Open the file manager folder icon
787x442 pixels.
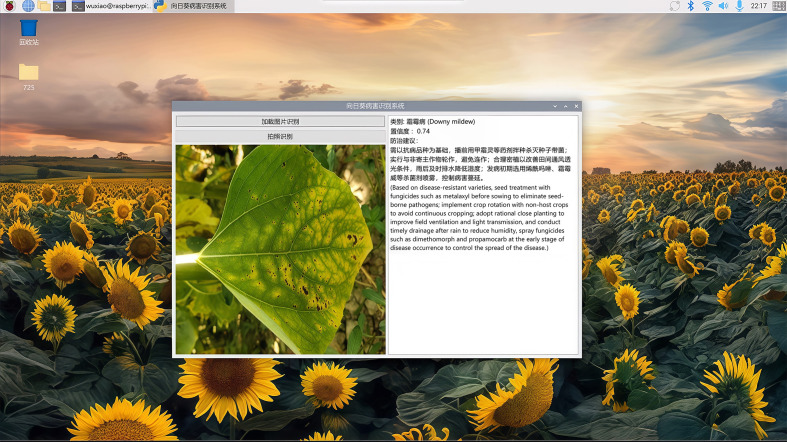44,6
